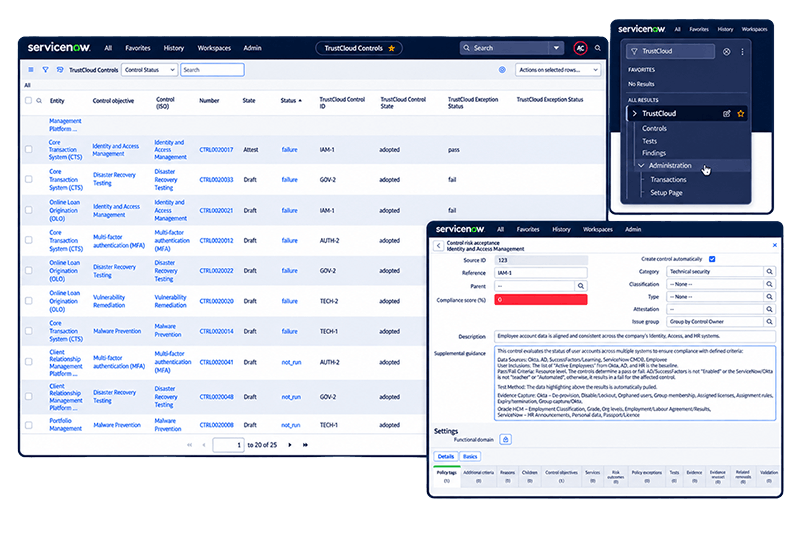Clear the TrustCloud navigator filter
Image resolution: width=800 pixels, height=534 pixels.
coord(726,52)
